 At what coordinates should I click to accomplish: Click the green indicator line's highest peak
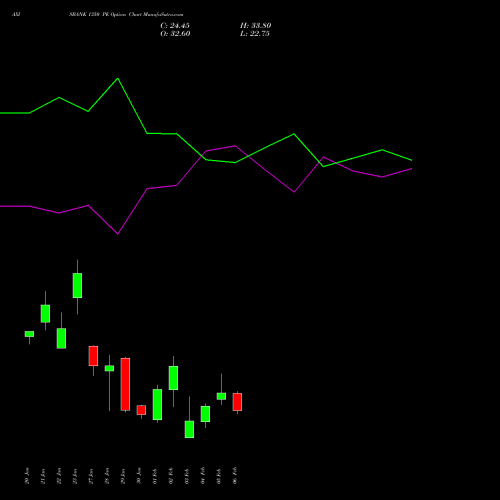coord(118,79)
